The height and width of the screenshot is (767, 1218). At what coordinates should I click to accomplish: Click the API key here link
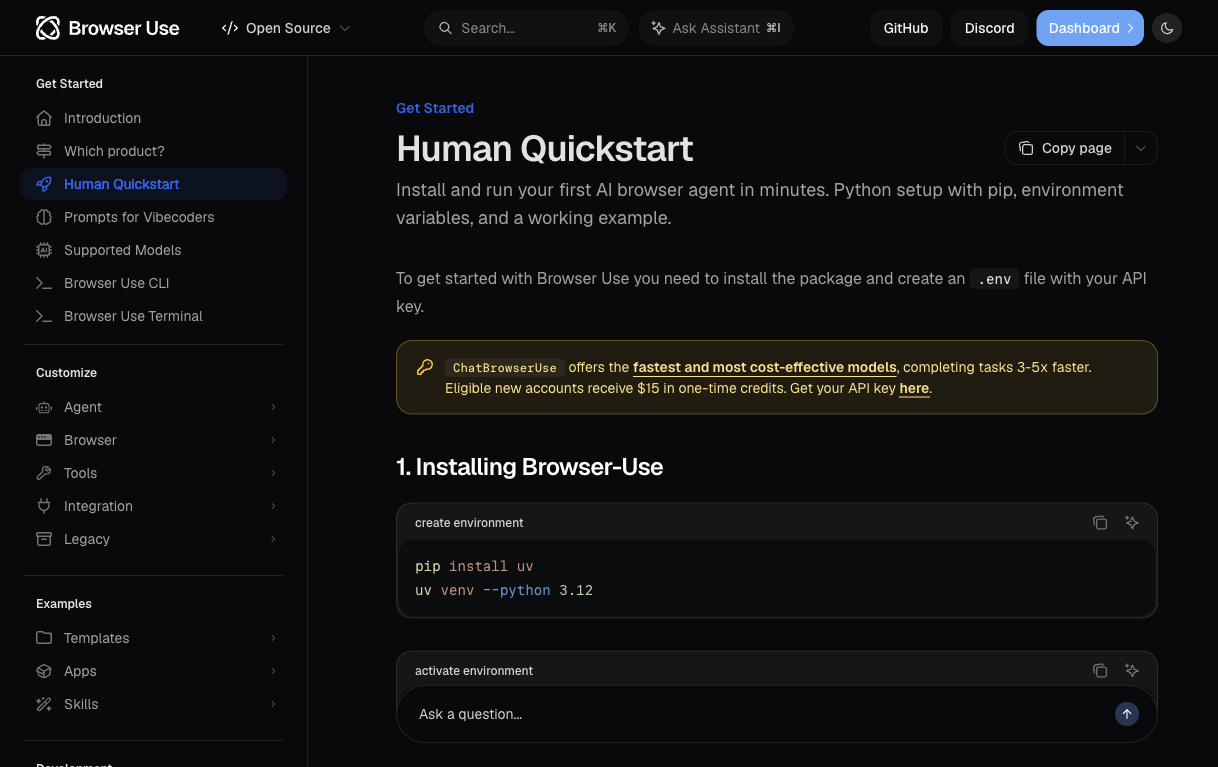point(914,388)
